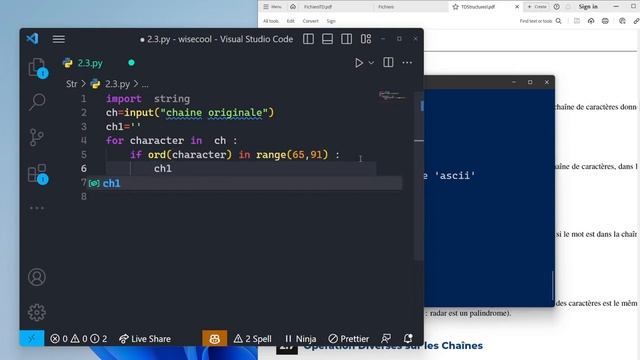Open Convert in Acrobat toolbar
Screen dimensions: 640x360
pyautogui.click(x=310, y=21)
